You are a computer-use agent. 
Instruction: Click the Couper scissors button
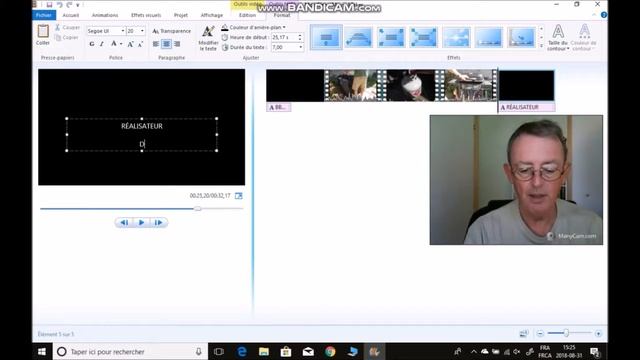(x=68, y=27)
